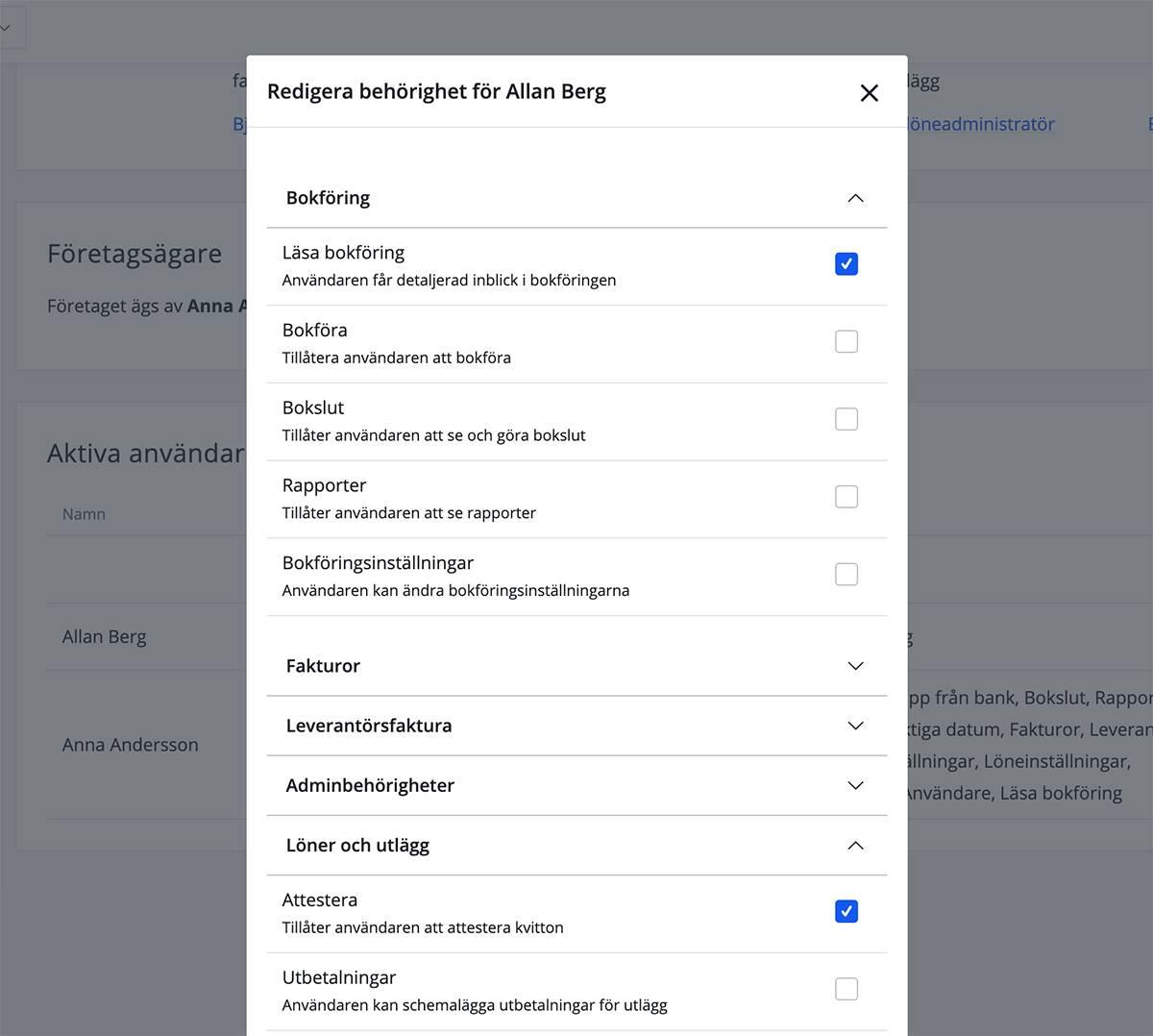Expand the Adminbehörigheter section

point(855,785)
